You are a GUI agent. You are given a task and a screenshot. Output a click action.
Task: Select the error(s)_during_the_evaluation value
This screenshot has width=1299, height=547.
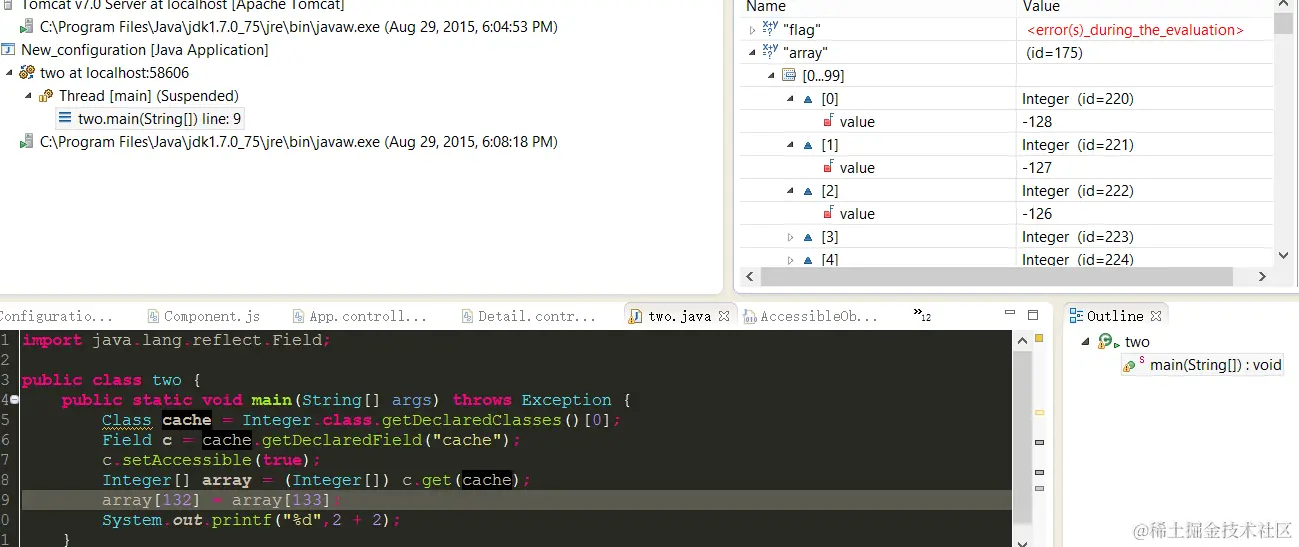click(1135, 30)
